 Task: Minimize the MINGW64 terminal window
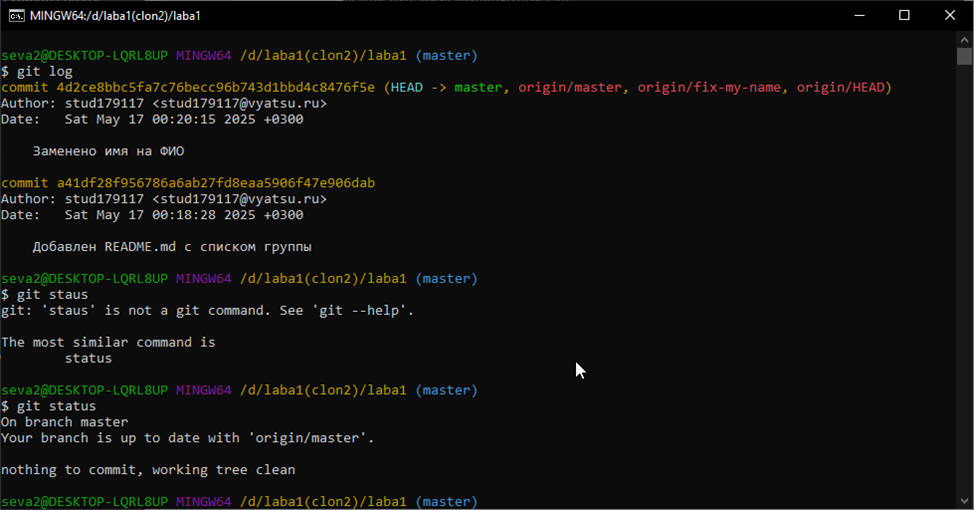(x=858, y=15)
